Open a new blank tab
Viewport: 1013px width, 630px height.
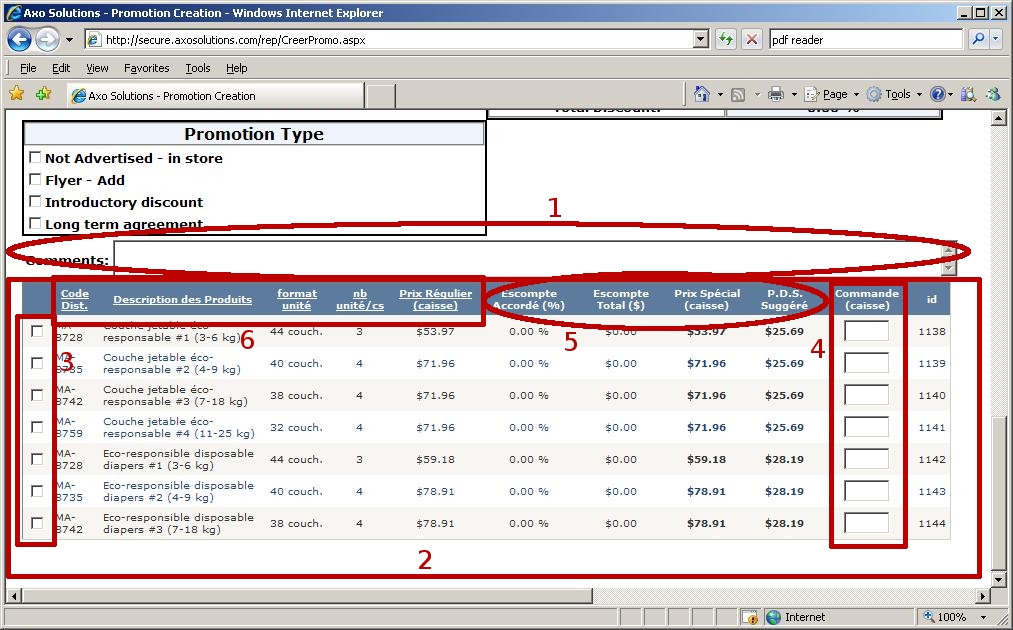coord(381,96)
